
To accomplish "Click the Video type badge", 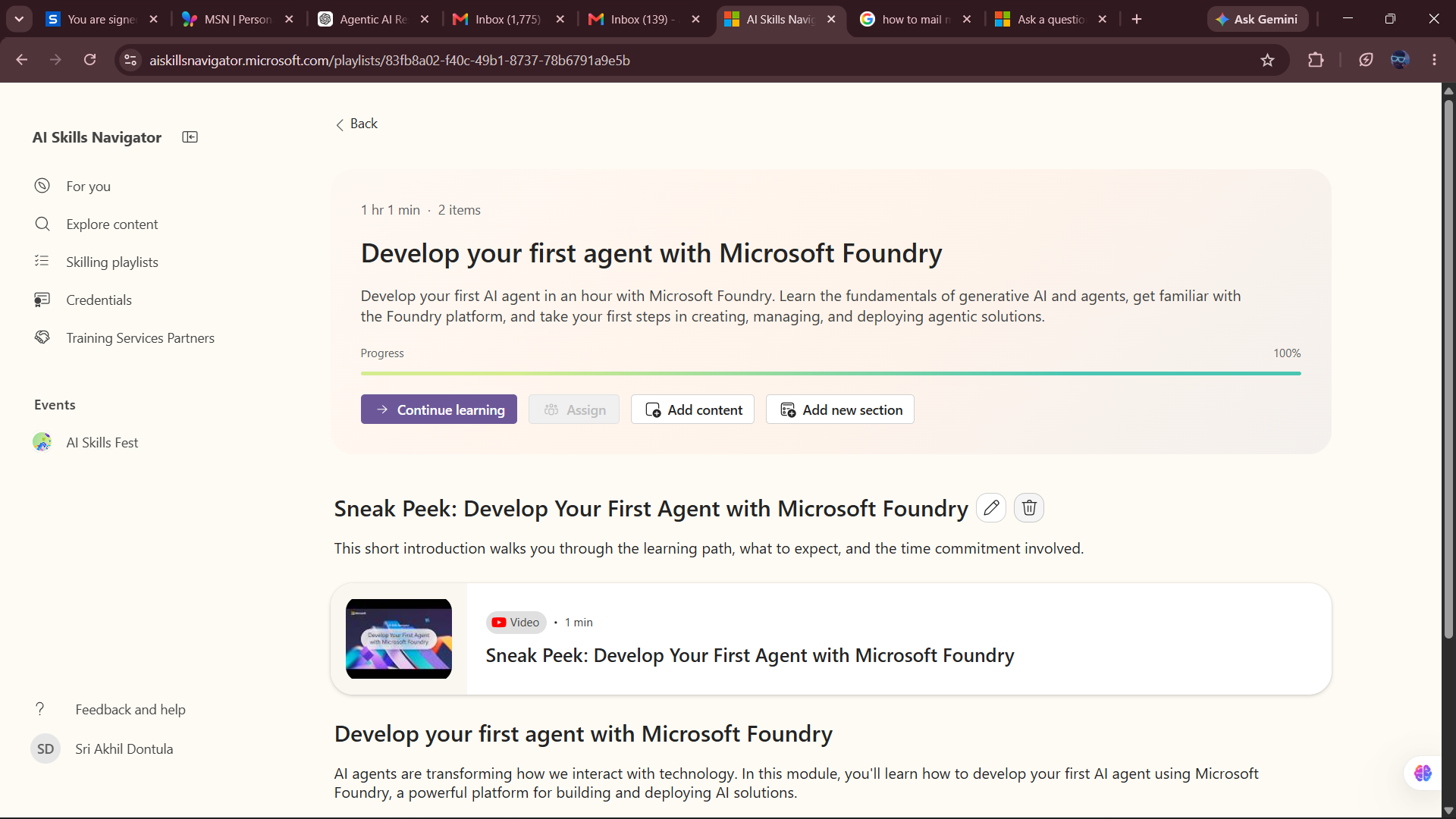I will point(516,623).
